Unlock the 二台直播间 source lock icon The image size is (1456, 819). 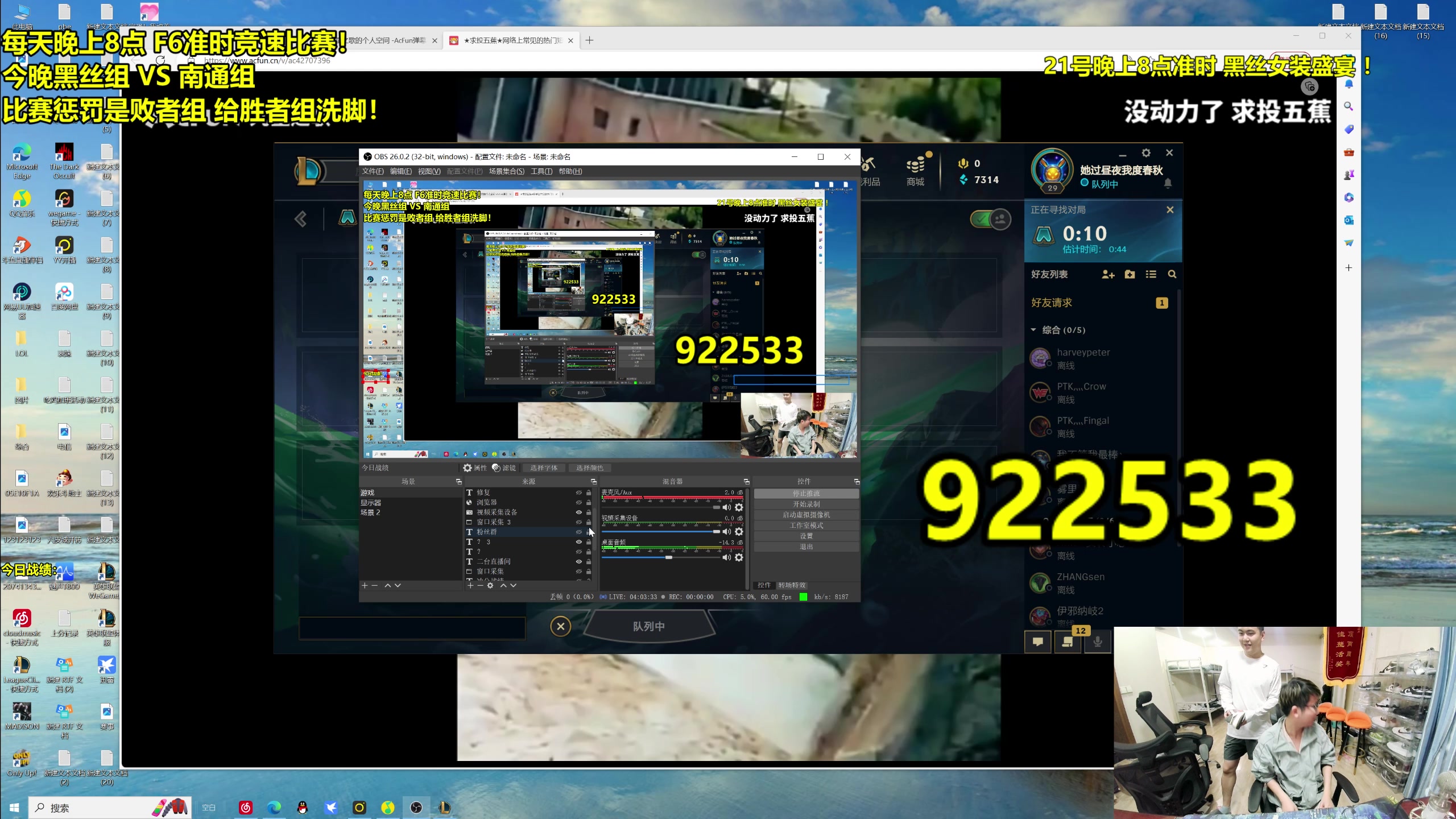[x=589, y=562]
